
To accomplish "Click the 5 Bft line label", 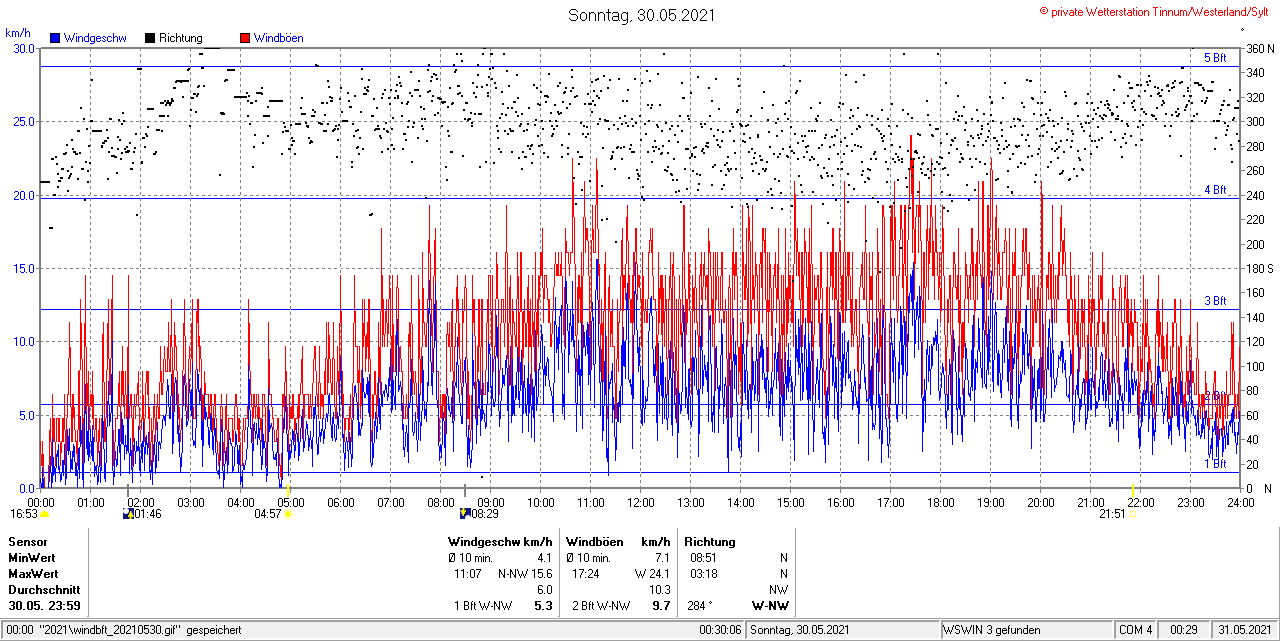I will pos(1214,57).
